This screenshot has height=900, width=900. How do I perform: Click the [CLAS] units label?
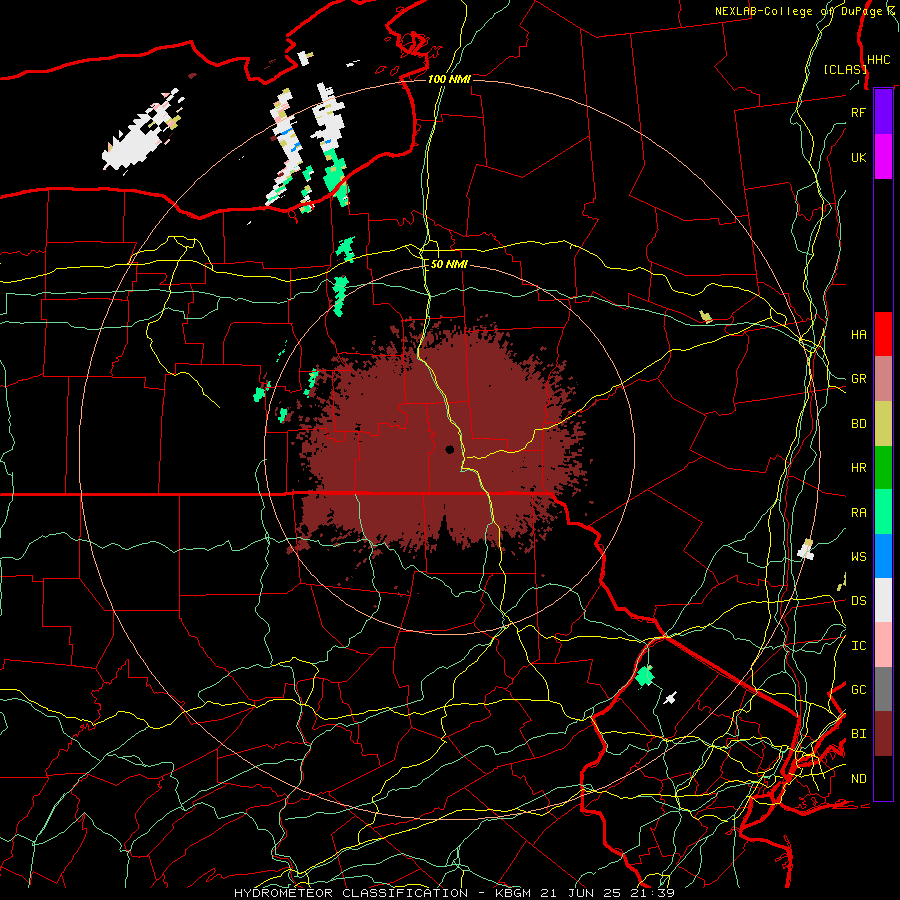click(845, 70)
